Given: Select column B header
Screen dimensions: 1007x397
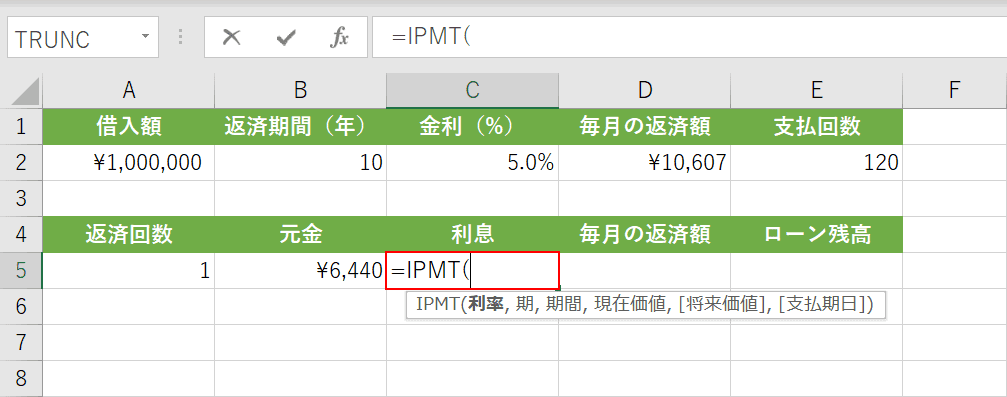Looking at the screenshot, I should (301, 91).
